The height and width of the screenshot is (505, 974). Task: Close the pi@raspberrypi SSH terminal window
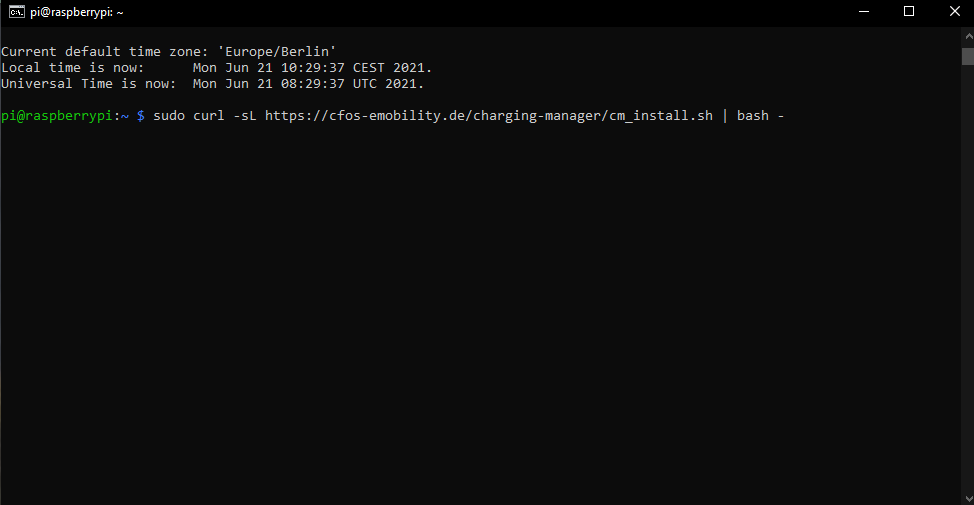[x=954, y=11]
